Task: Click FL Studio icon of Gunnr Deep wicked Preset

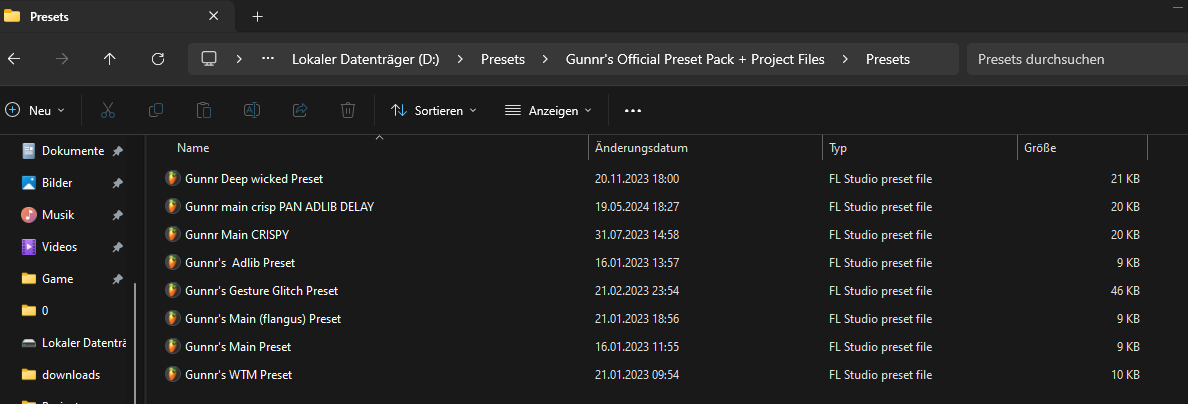Action: click(173, 178)
